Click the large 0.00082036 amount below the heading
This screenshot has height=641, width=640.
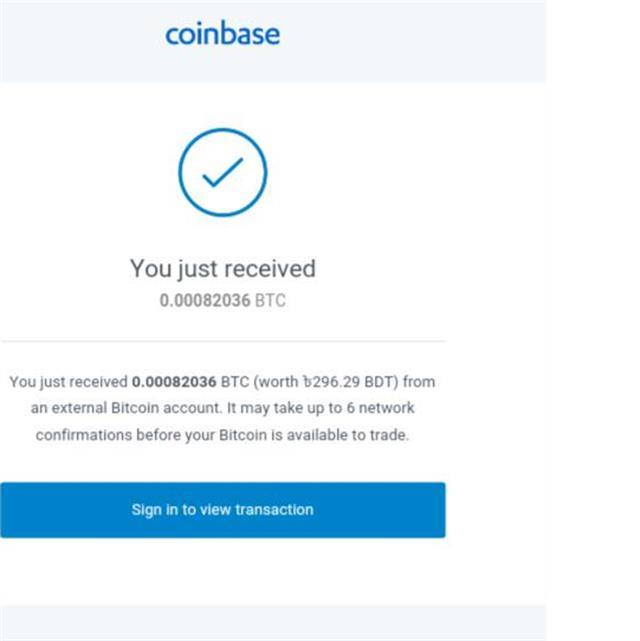tap(204, 300)
